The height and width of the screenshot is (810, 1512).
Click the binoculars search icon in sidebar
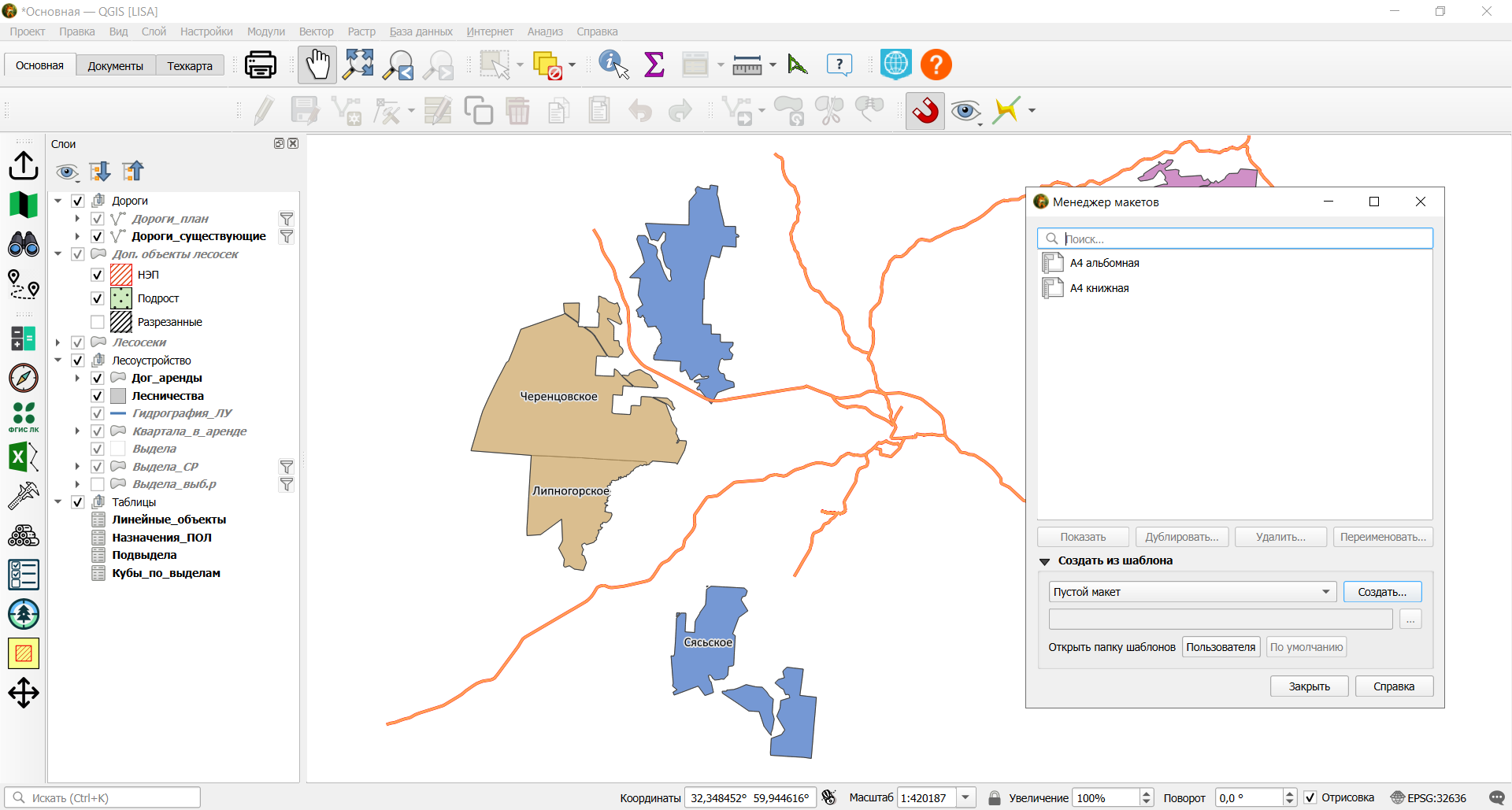(x=24, y=244)
